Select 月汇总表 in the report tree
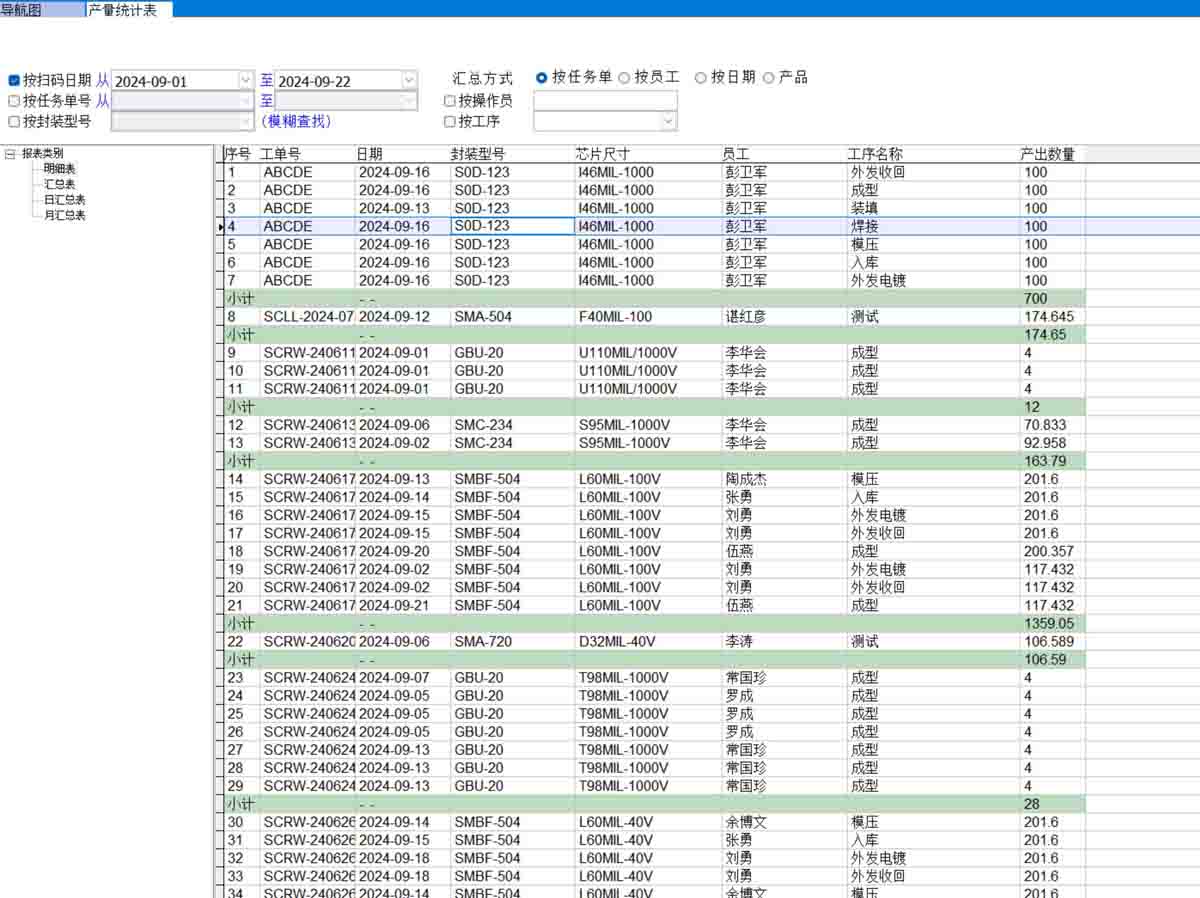Viewport: 1200px width, 898px height. (64, 215)
